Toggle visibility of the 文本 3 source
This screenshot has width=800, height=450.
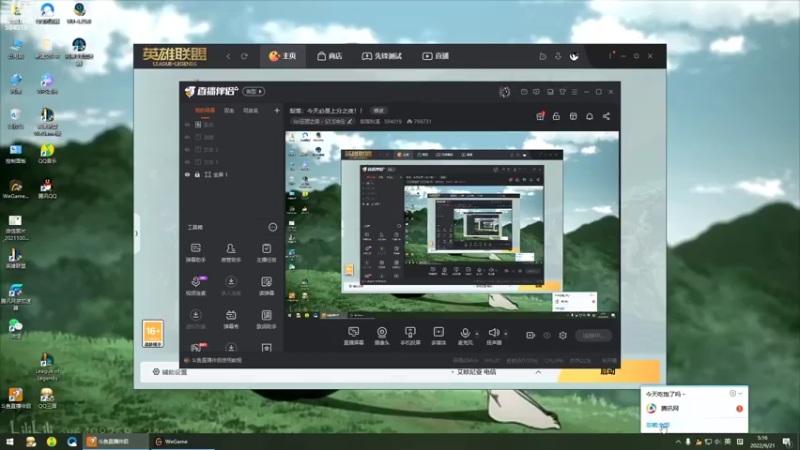pyautogui.click(x=187, y=149)
